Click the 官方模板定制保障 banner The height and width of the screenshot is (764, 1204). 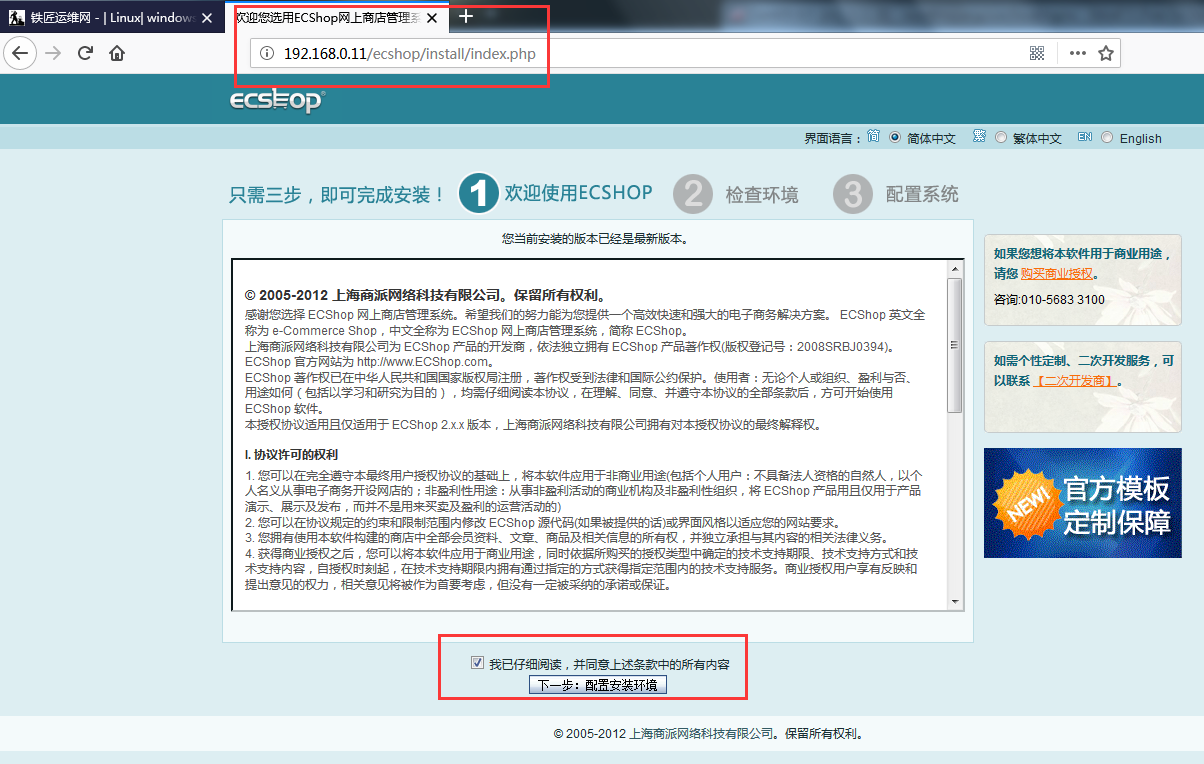(1083, 502)
